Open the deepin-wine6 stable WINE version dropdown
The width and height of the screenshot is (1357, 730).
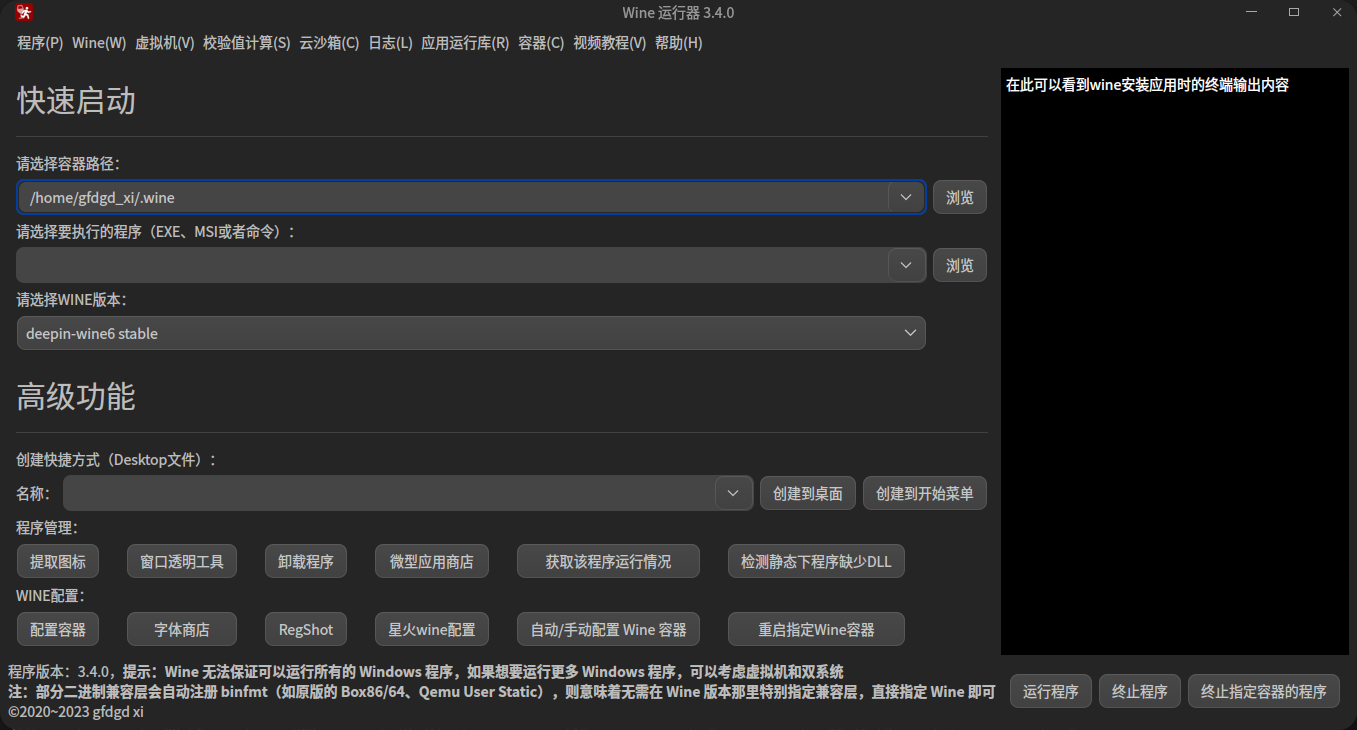[x=471, y=333]
